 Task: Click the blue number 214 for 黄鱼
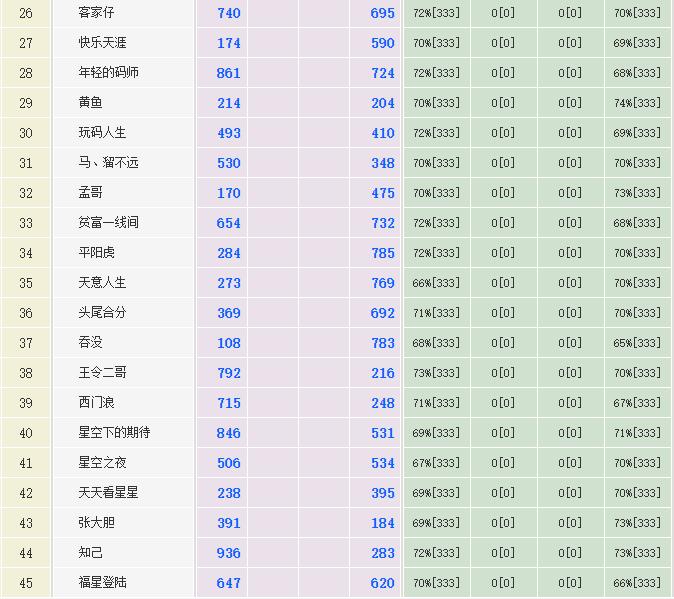228,103
